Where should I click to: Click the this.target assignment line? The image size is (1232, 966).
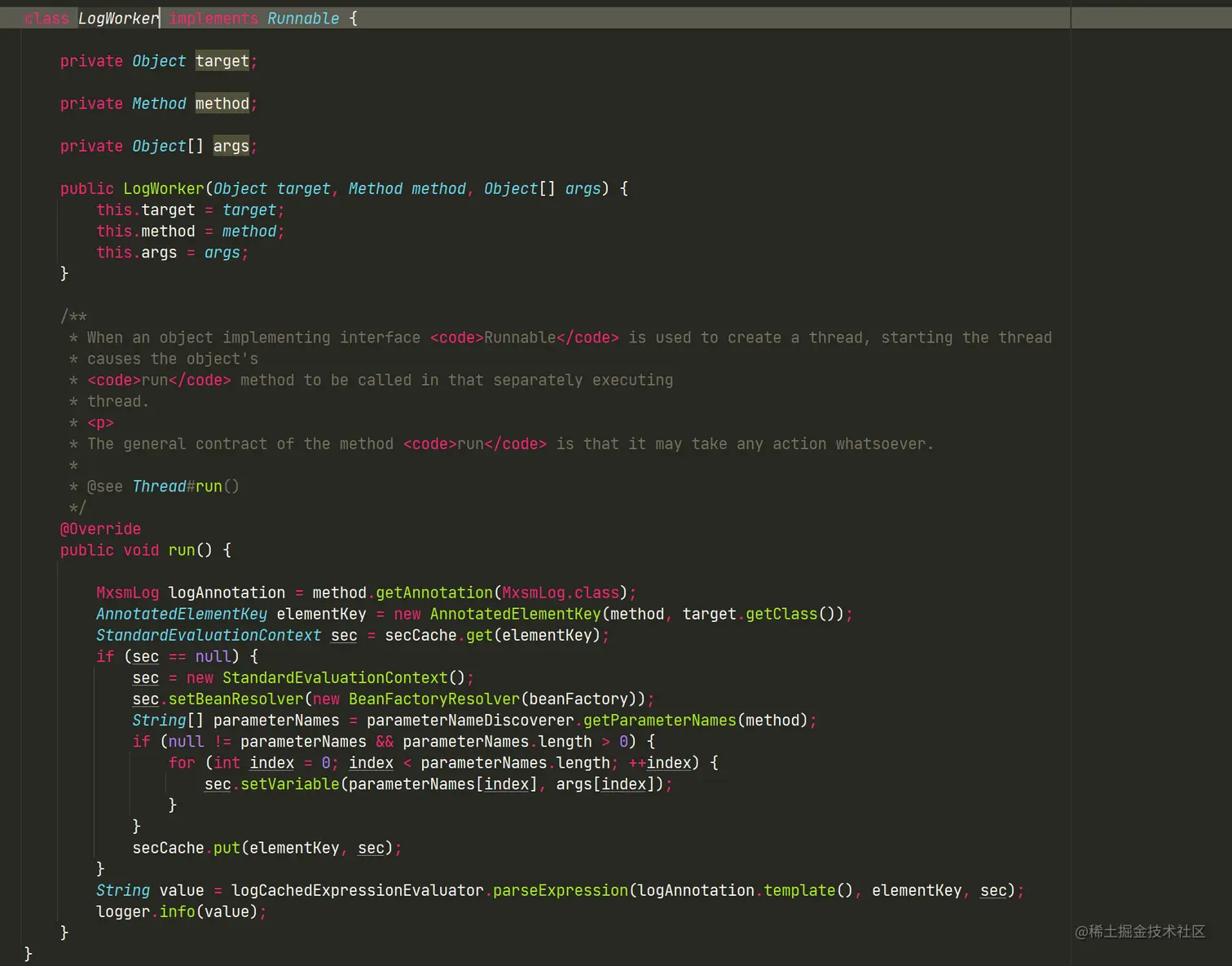[x=191, y=210]
